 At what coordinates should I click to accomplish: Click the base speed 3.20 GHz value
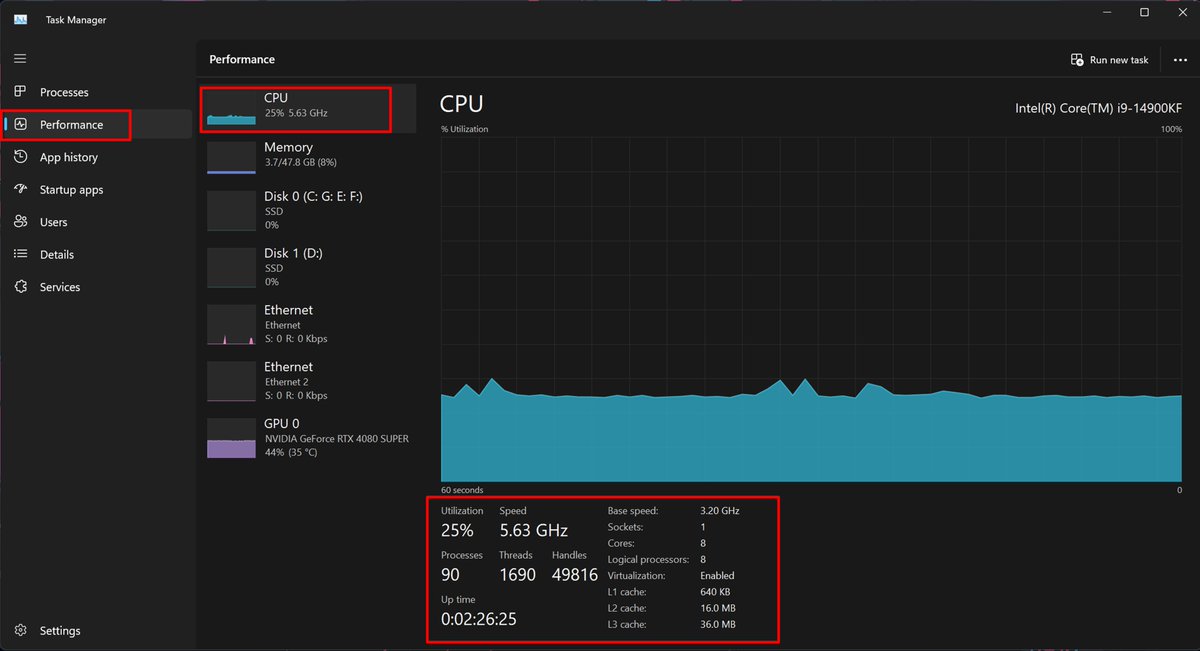[x=719, y=511]
